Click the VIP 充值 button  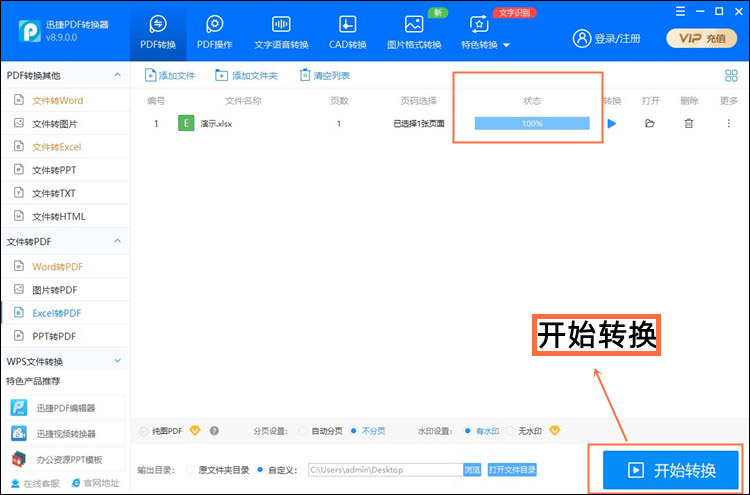pyautogui.click(x=702, y=38)
